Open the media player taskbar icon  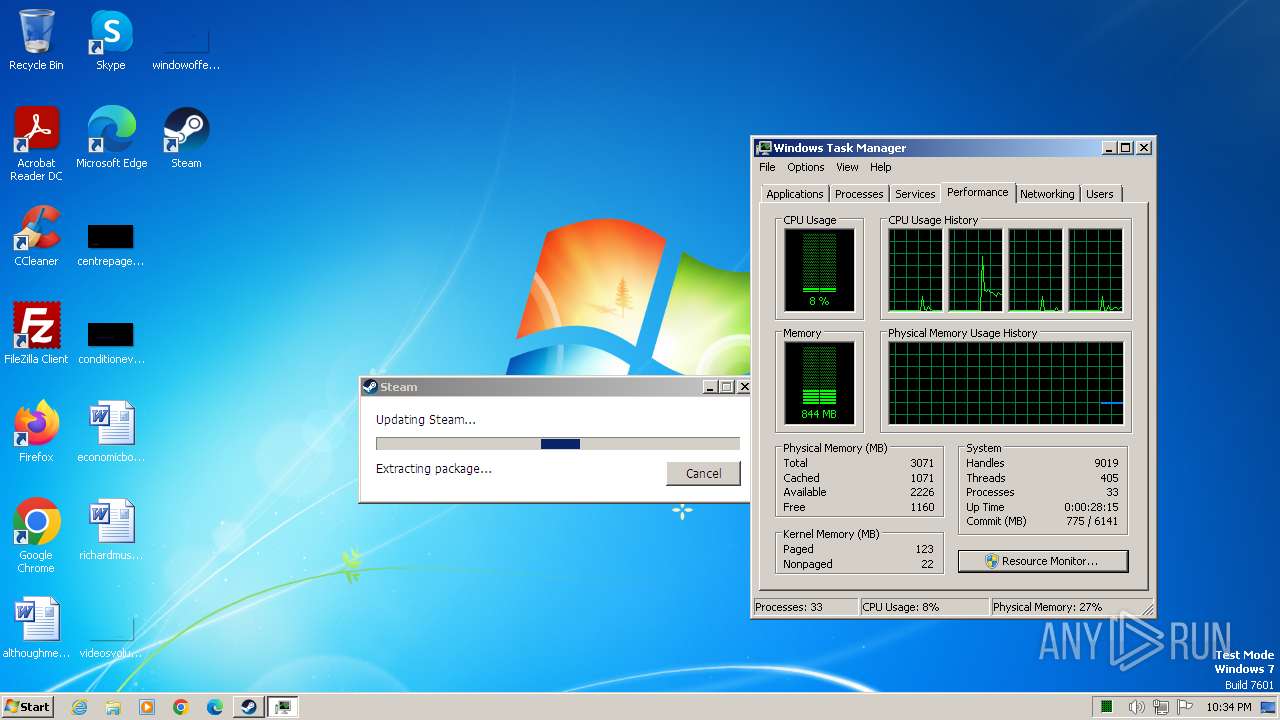pyautogui.click(x=147, y=707)
